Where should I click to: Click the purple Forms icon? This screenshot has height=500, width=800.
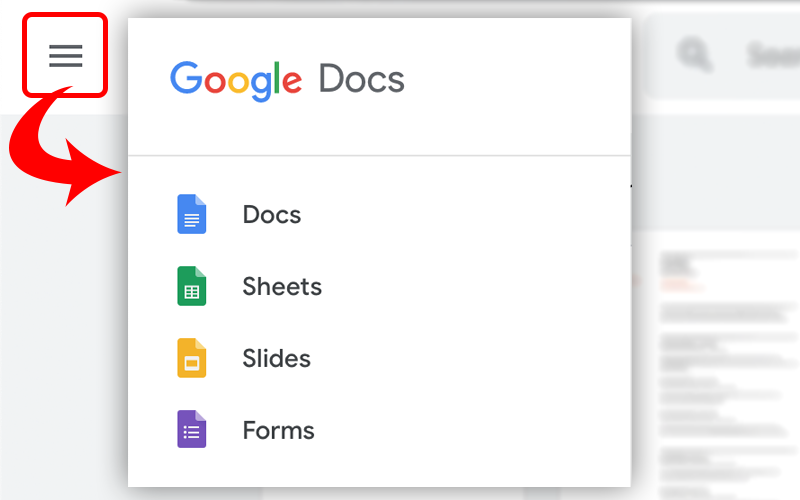click(x=191, y=430)
